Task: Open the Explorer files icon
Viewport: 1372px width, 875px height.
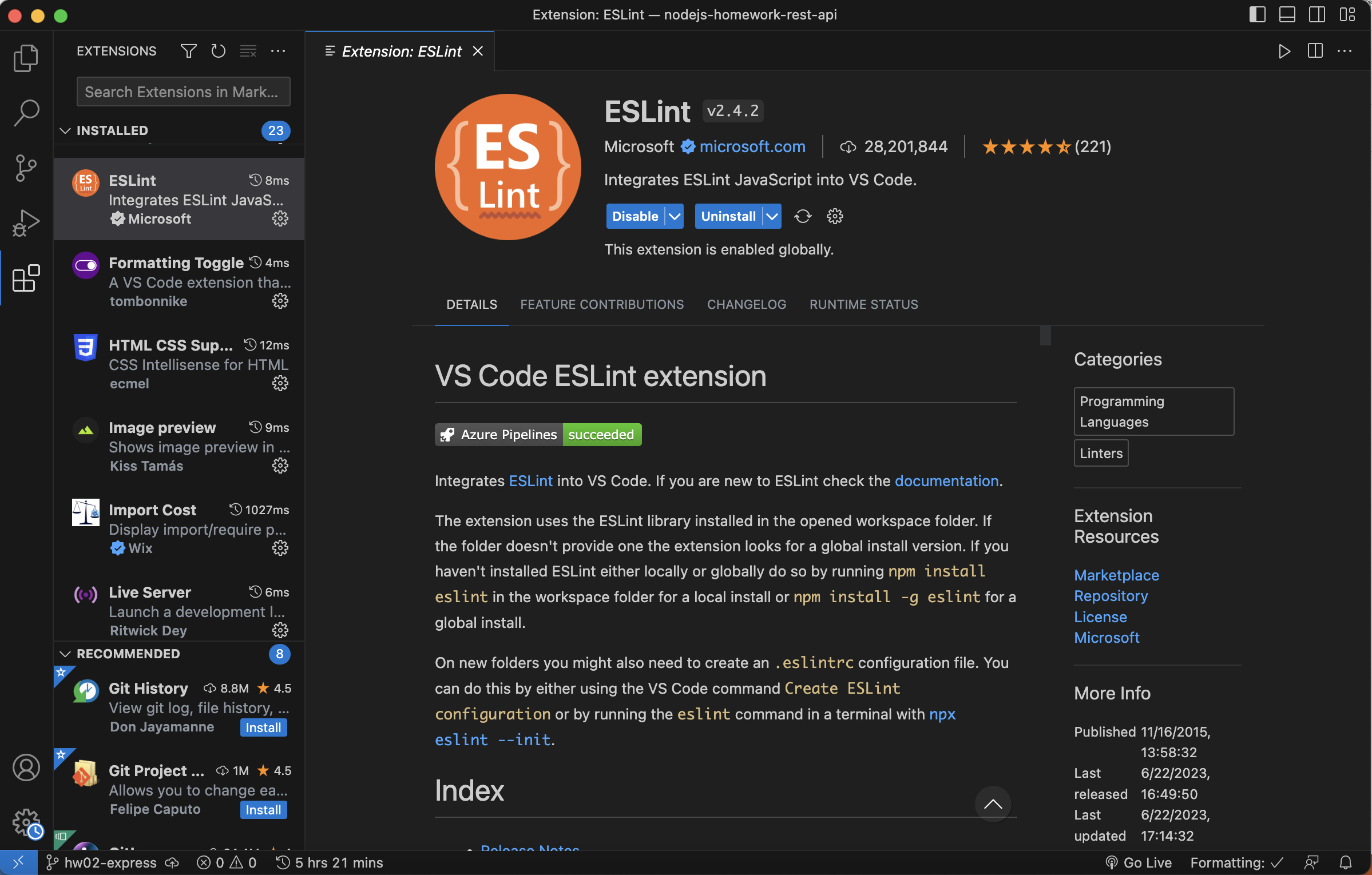Action: pos(26,58)
